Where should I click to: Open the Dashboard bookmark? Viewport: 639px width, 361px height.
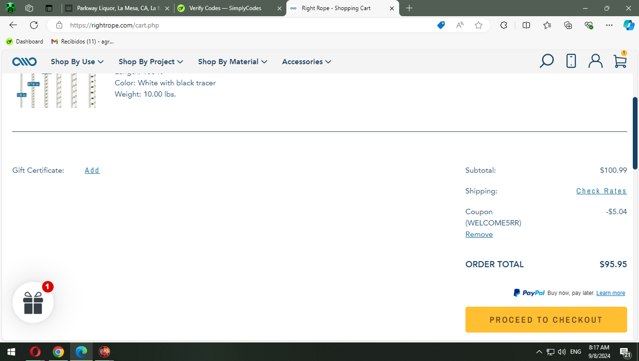(x=24, y=42)
